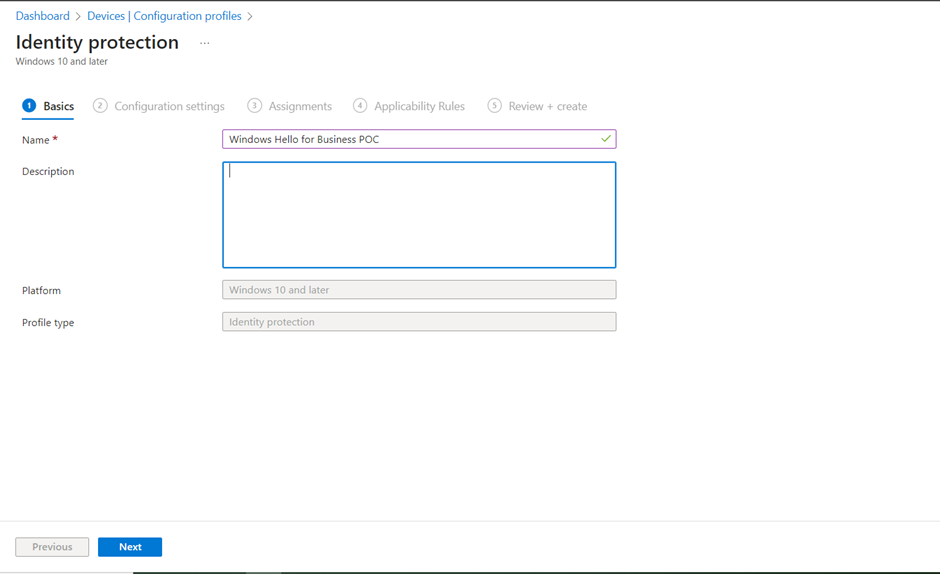Click the green validation checkmark in Name
Image resolution: width=940 pixels, height=574 pixels.
click(x=606, y=139)
